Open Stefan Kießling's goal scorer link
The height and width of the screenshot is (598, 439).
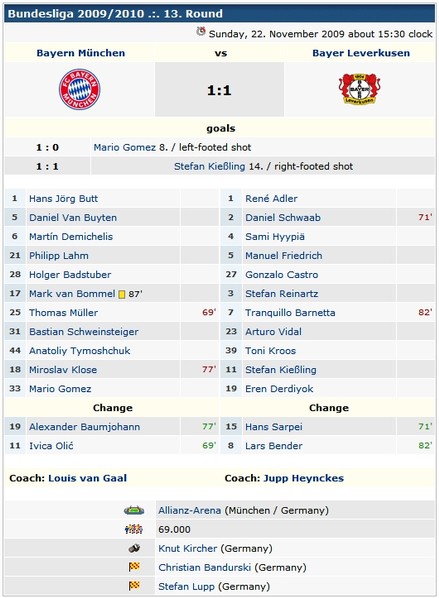(x=209, y=167)
